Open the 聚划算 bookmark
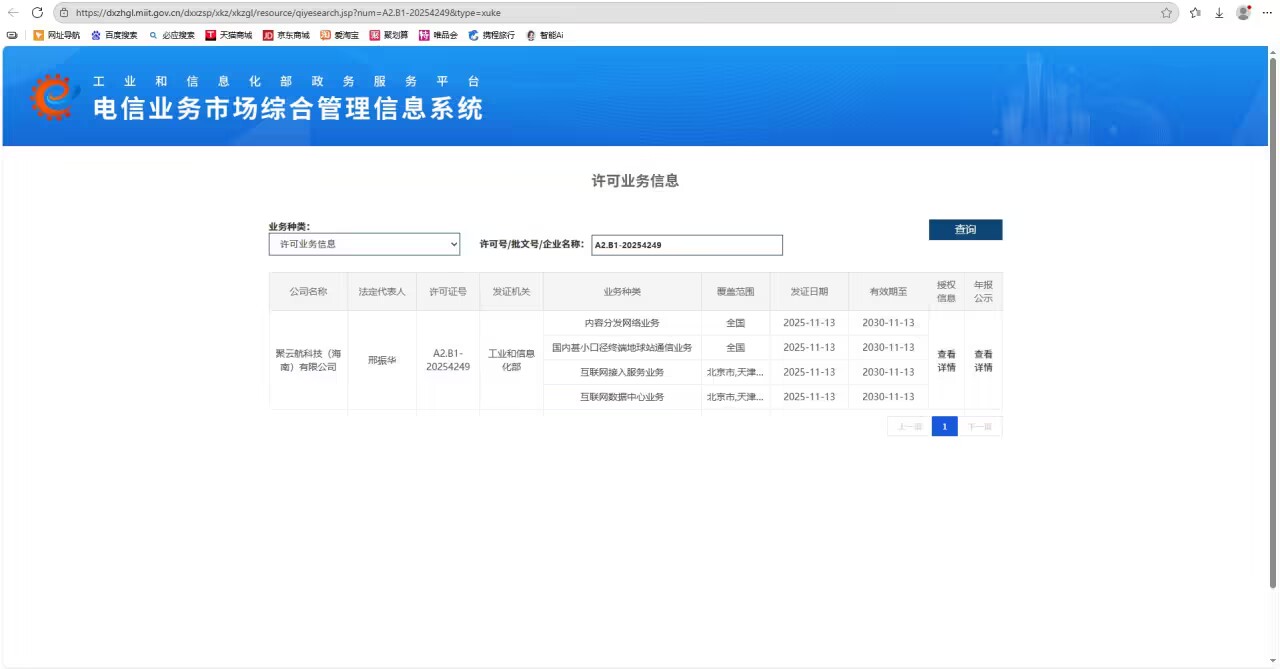 [388, 35]
